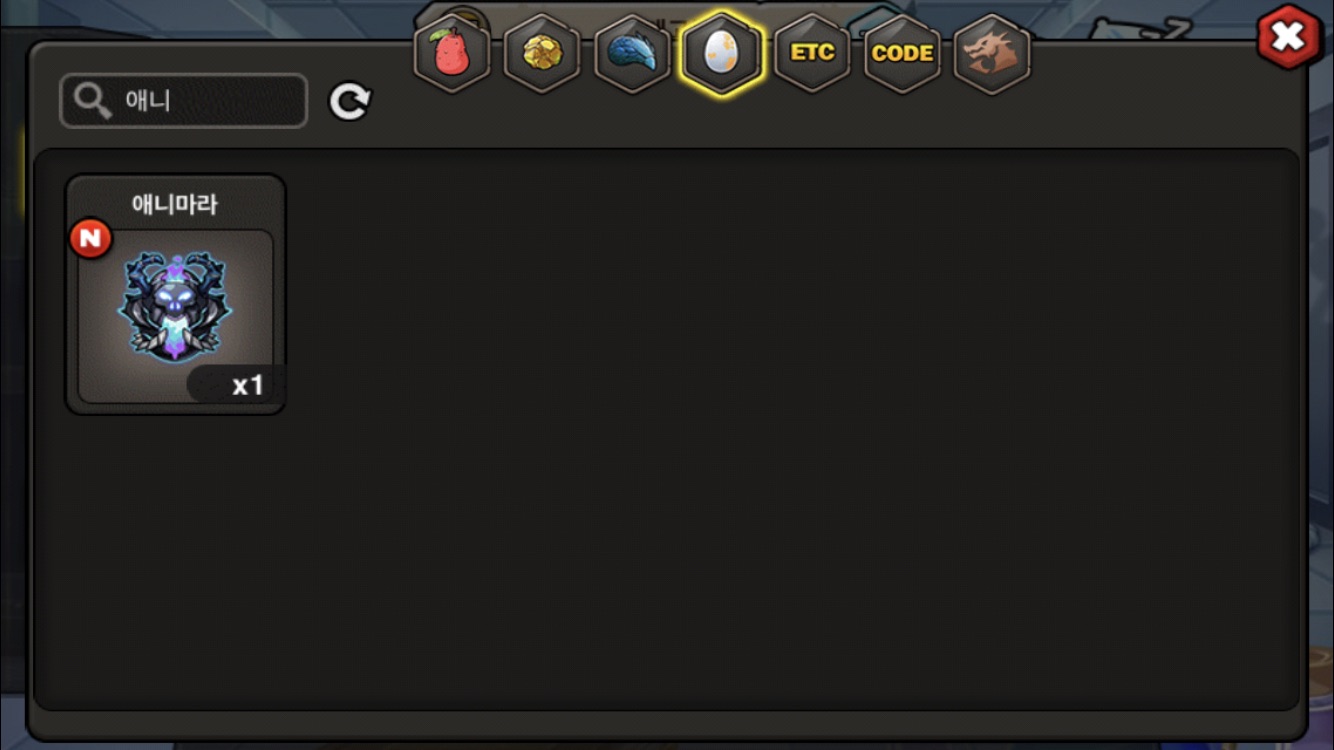Viewport: 1334px width, 750px height.
Task: Click the magnifying glass search icon
Action: 93,101
